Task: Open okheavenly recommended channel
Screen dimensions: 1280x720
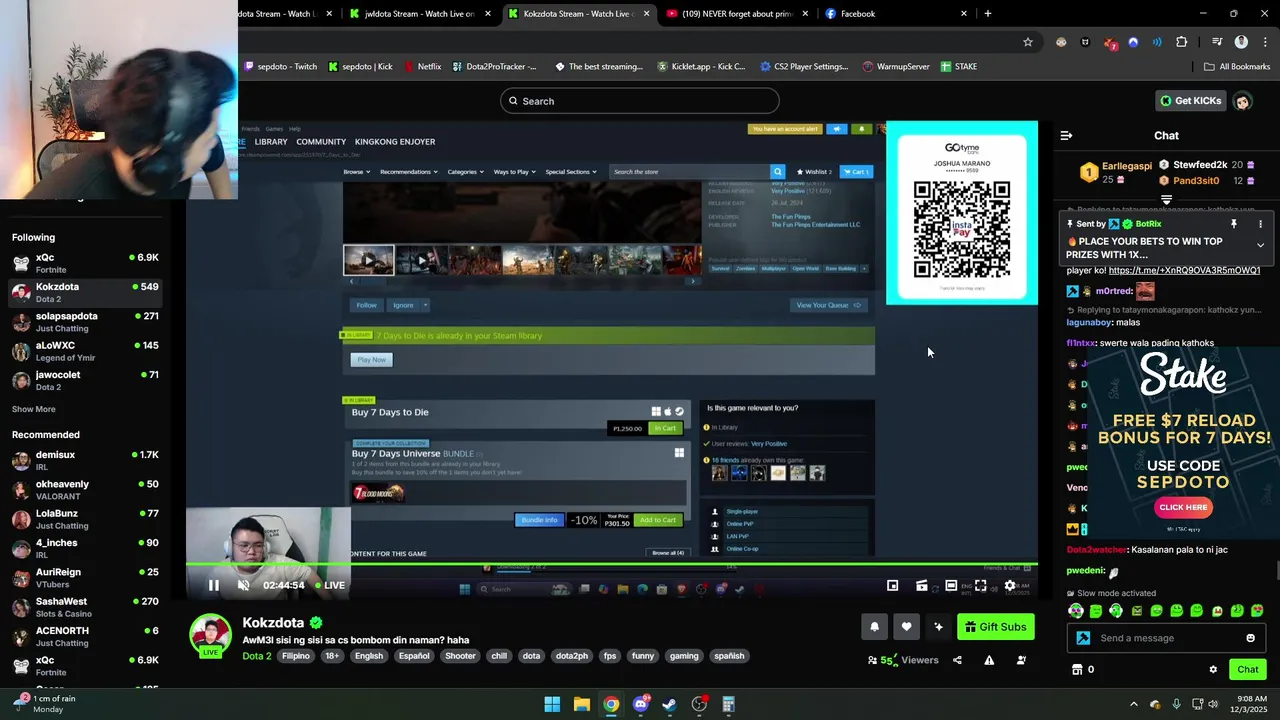Action: click(x=85, y=490)
